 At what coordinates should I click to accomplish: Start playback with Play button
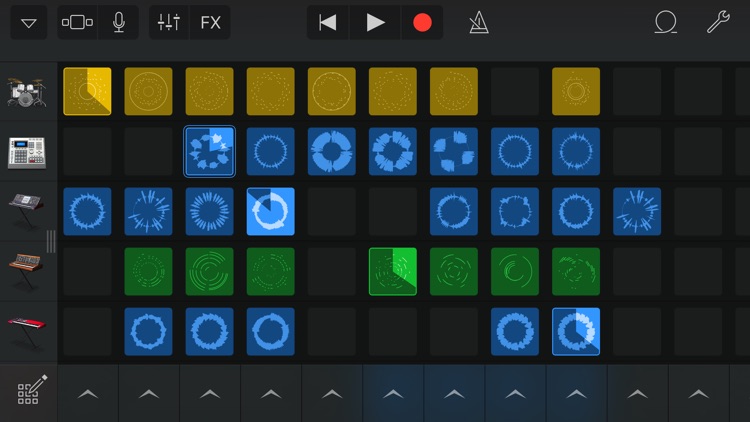click(x=375, y=22)
